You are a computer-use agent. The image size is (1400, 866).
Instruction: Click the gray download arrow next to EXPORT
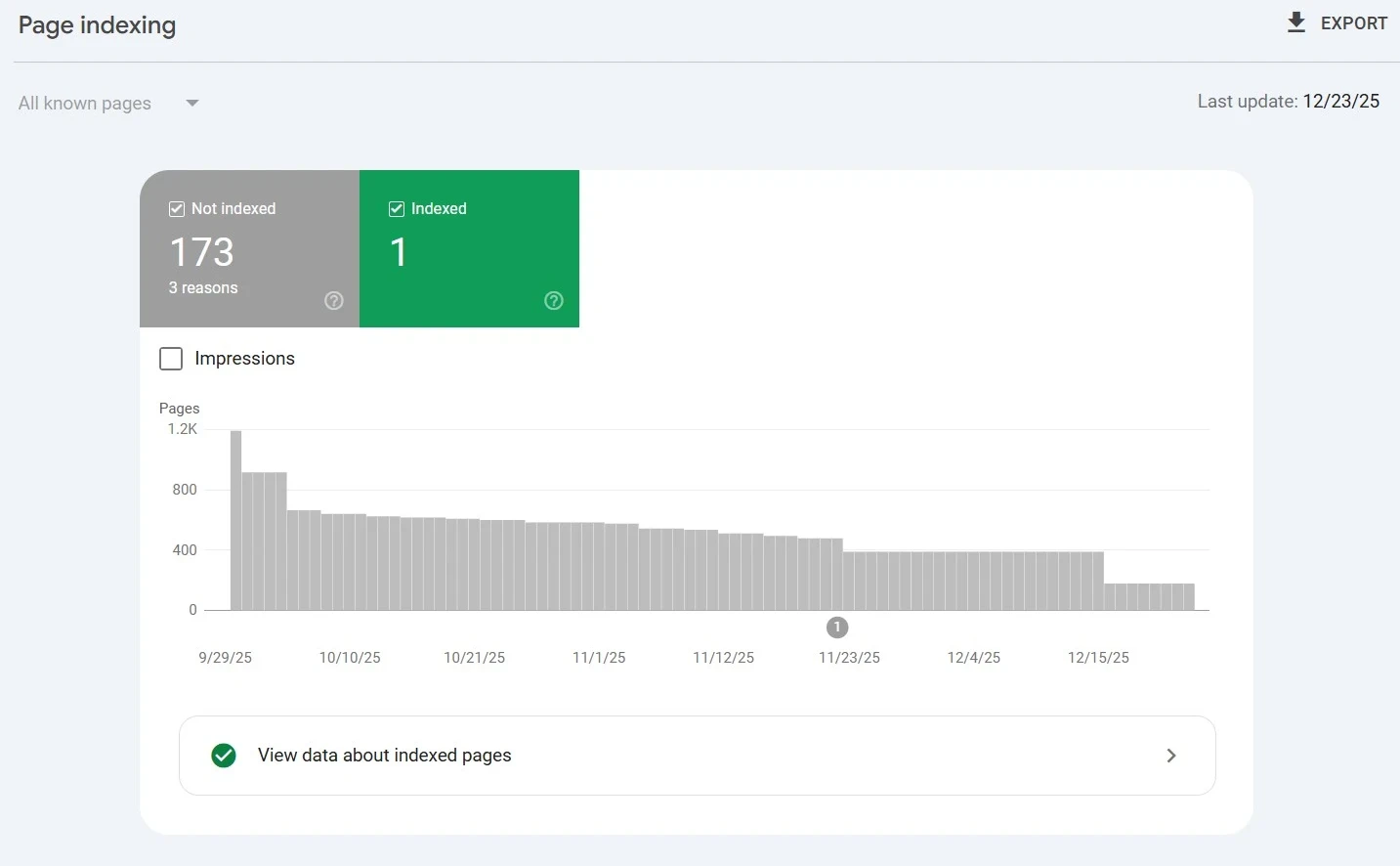click(1295, 22)
